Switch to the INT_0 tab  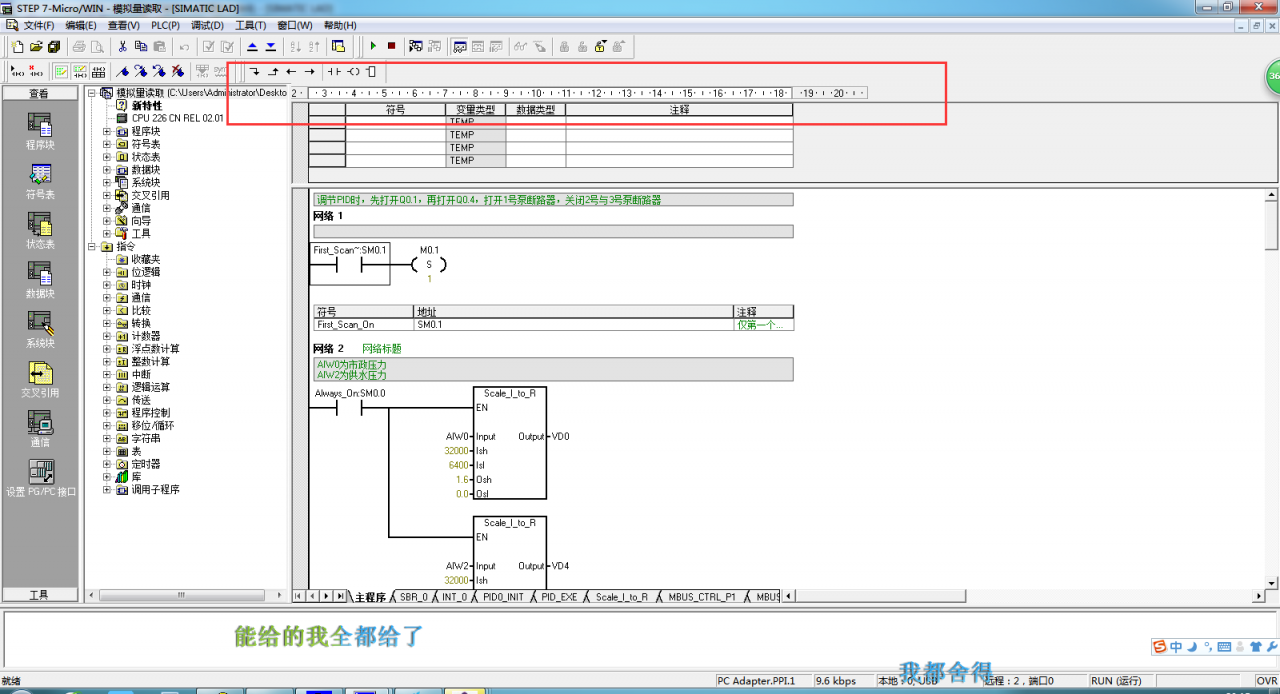point(454,597)
